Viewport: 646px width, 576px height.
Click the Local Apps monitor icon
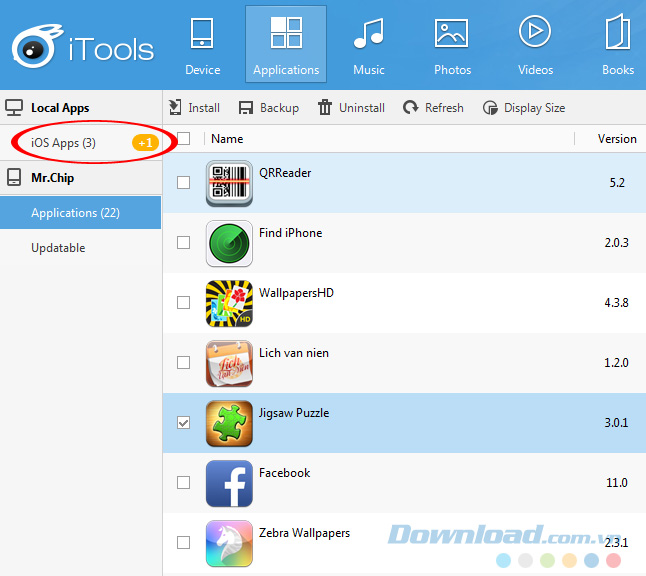[x=14, y=108]
